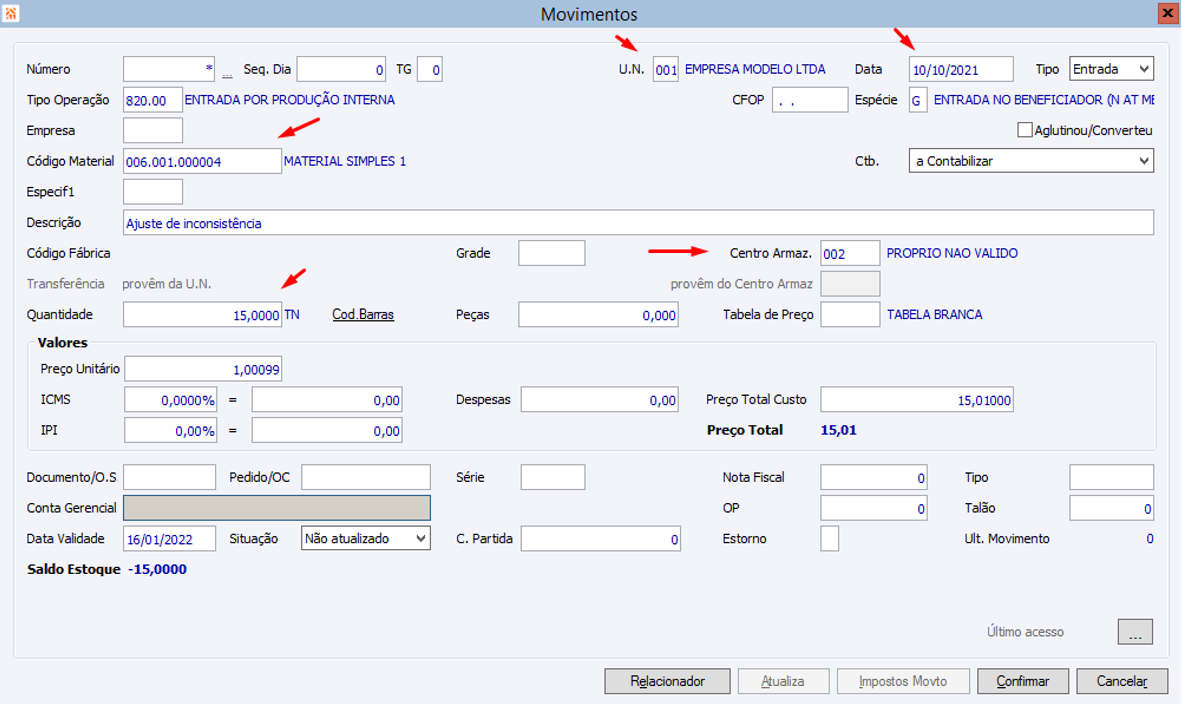Click the Série input field
The image size is (1181, 704).
tap(553, 477)
